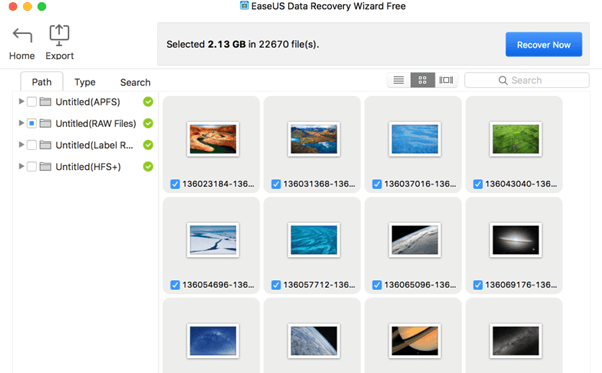
Task: Click folder icon of Untitled(HFS+)
Action: [45, 167]
